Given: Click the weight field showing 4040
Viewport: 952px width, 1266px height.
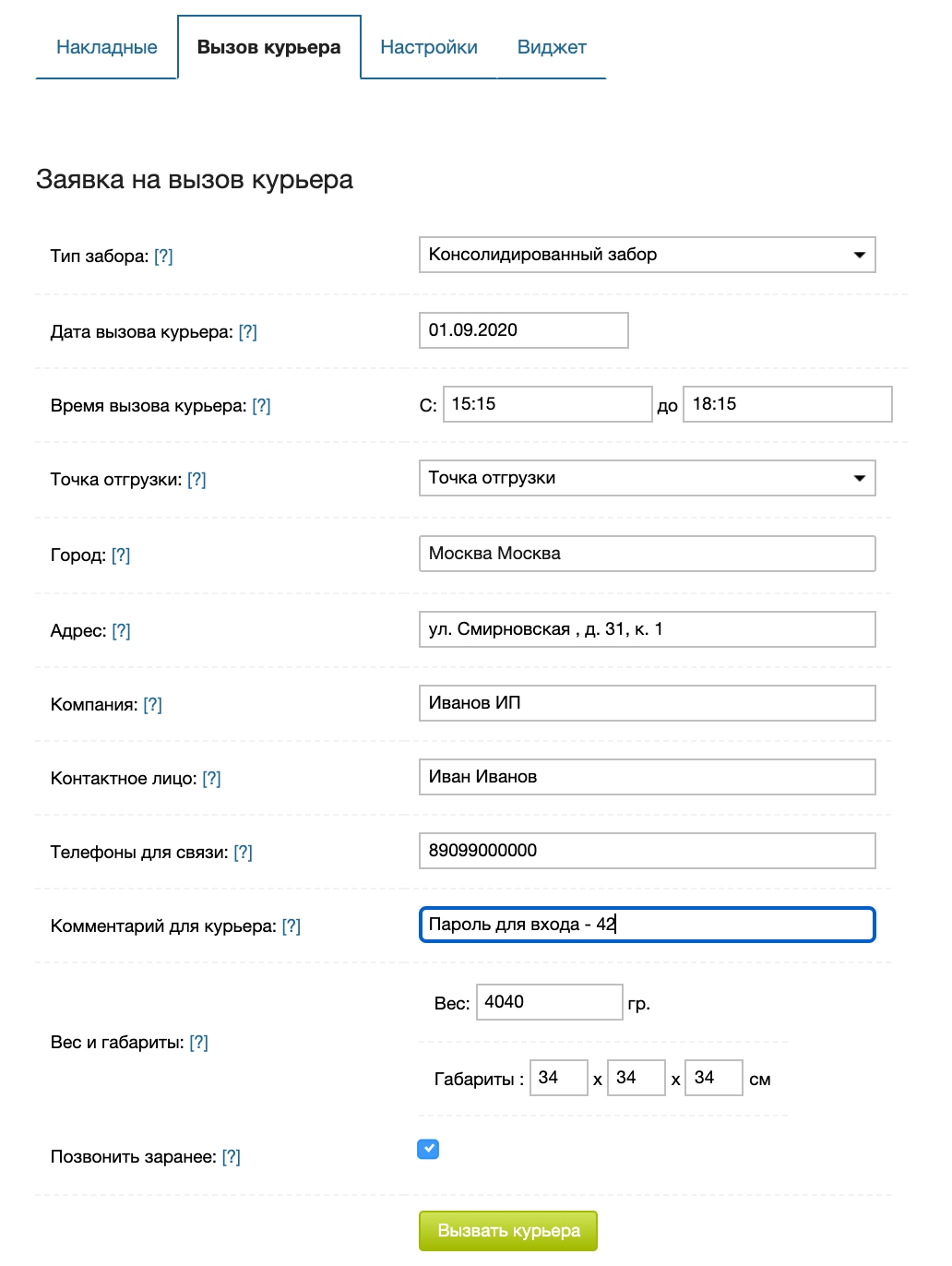Looking at the screenshot, I should click(x=549, y=1002).
